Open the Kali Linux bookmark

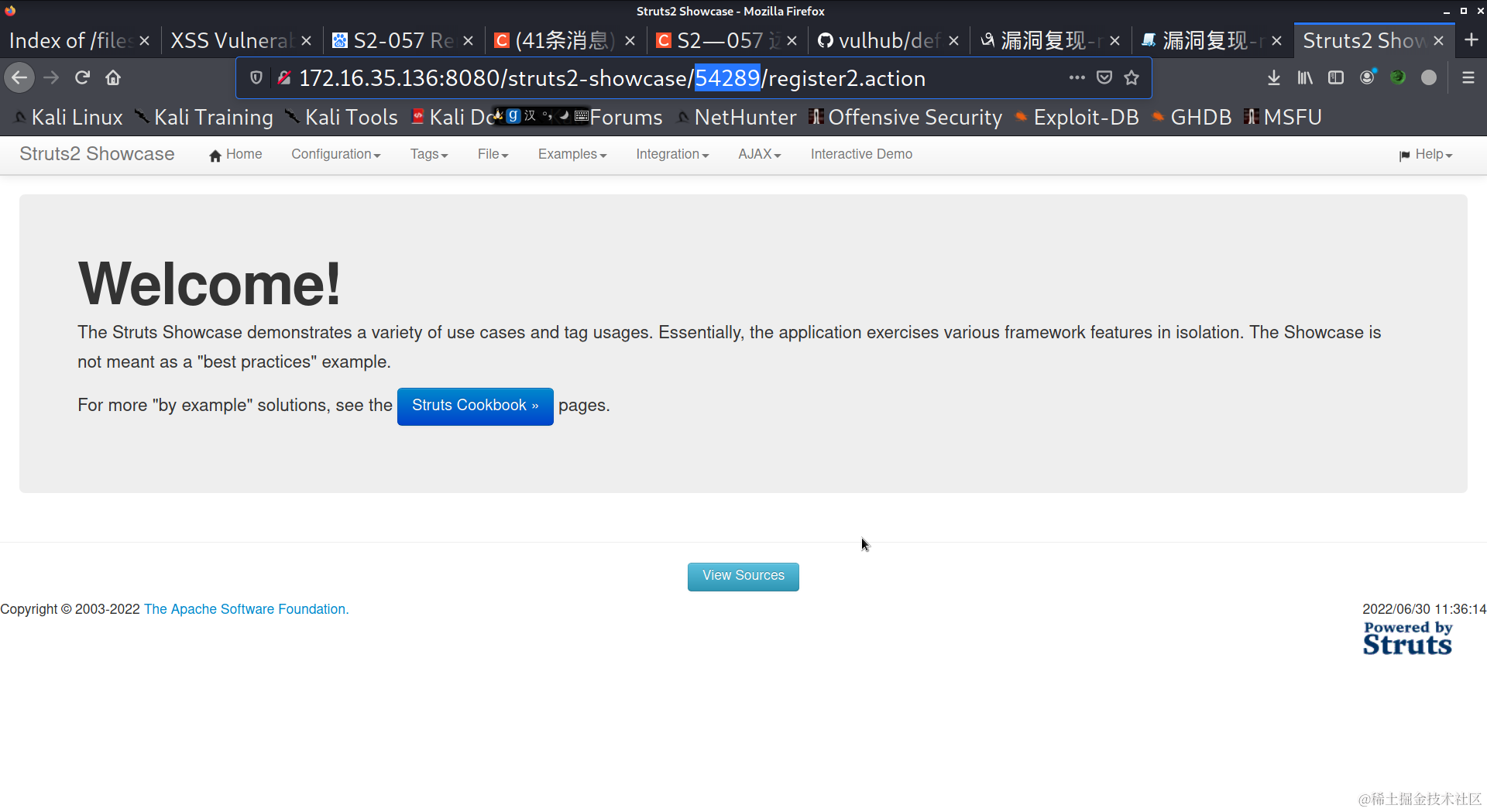click(x=69, y=117)
